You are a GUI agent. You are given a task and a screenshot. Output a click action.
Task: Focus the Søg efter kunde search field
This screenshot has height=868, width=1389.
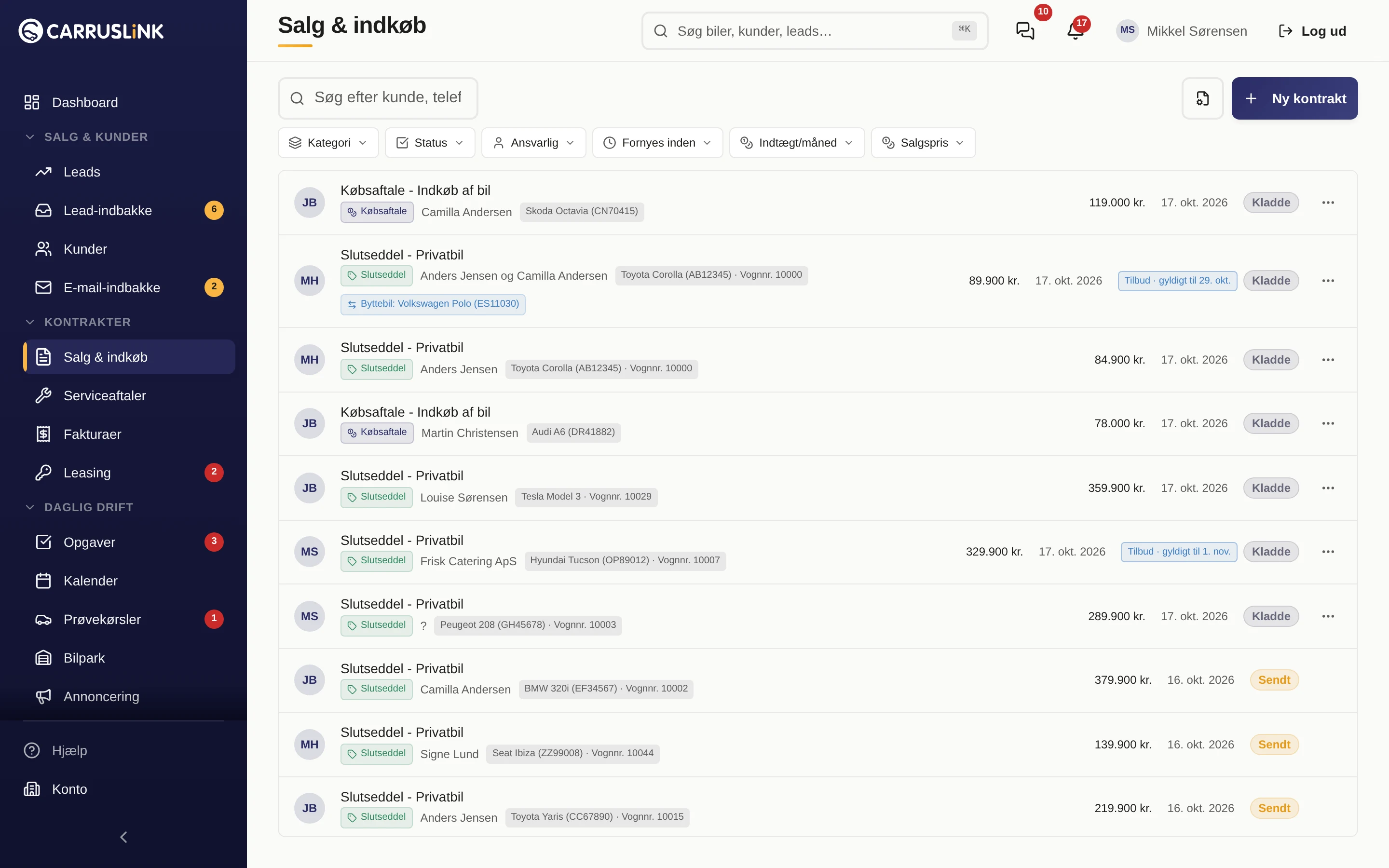(x=378, y=98)
